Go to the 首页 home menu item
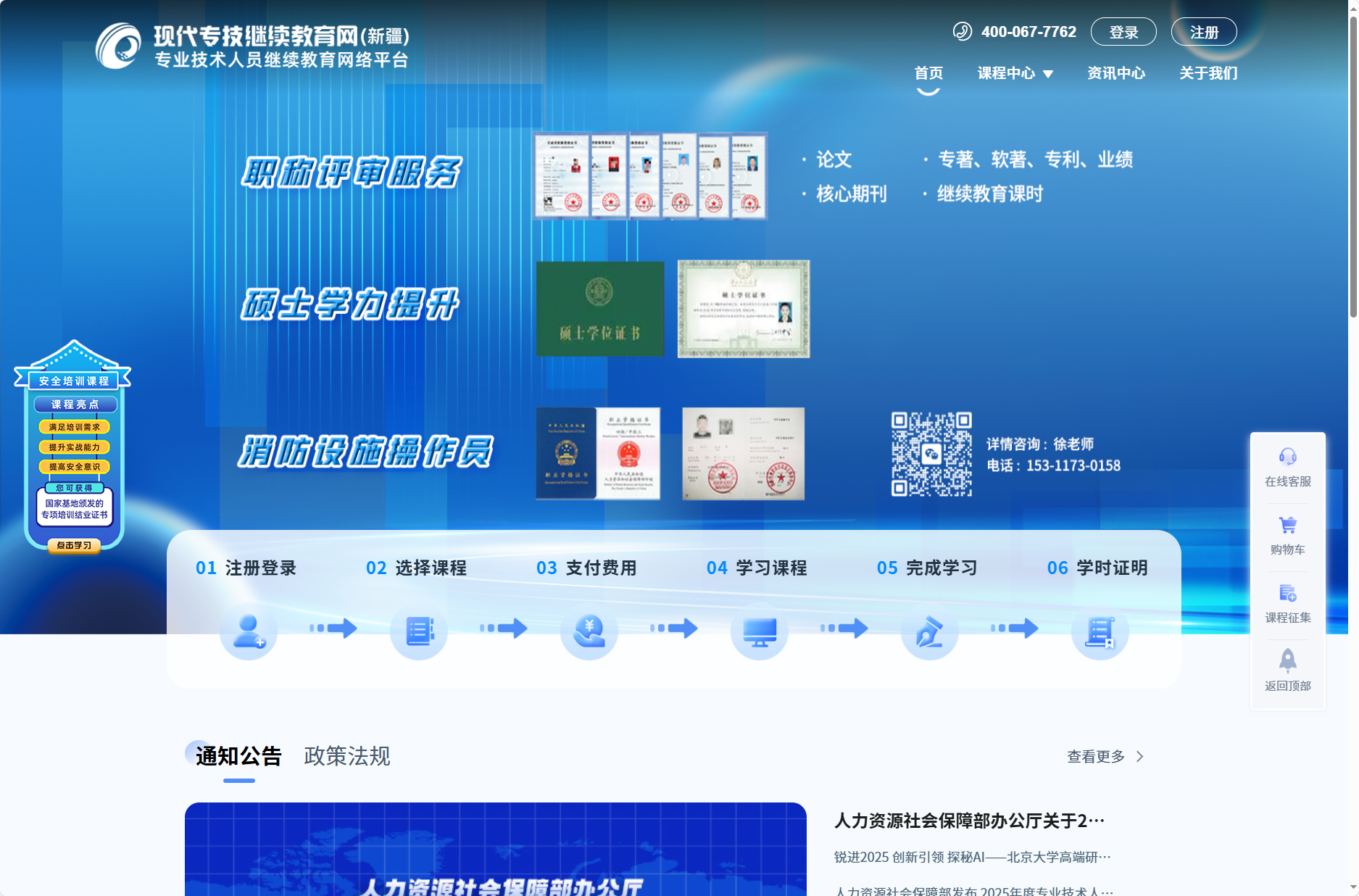1359x896 pixels. coord(928,73)
